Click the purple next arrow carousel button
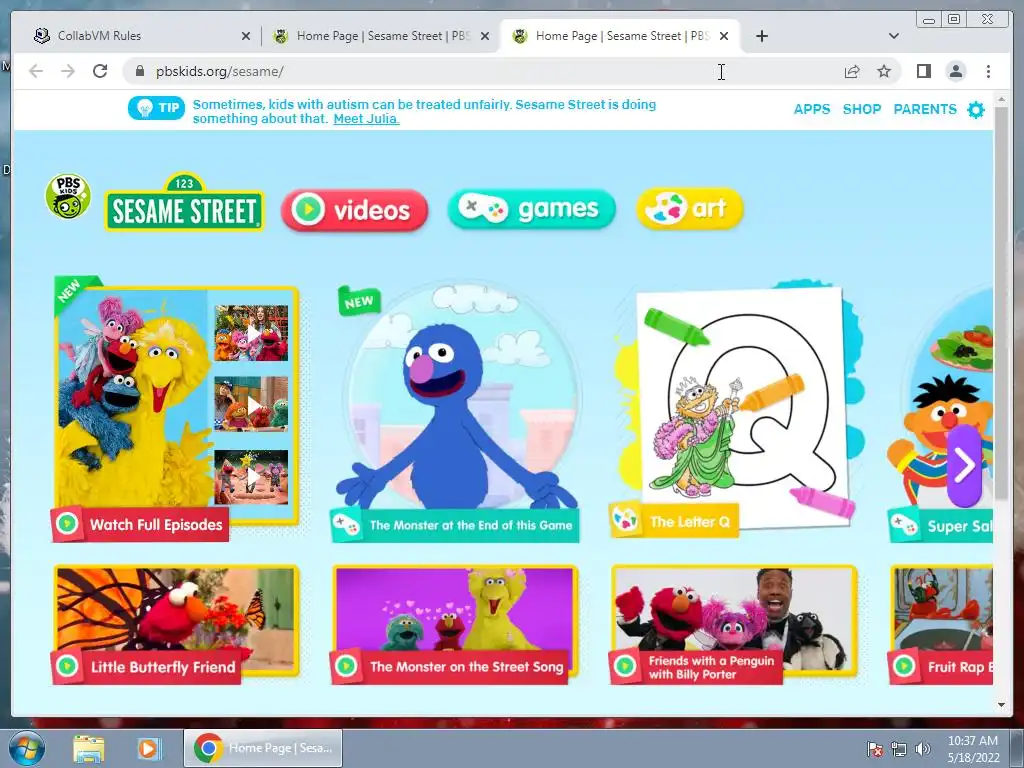The height and width of the screenshot is (768, 1024). tap(965, 465)
